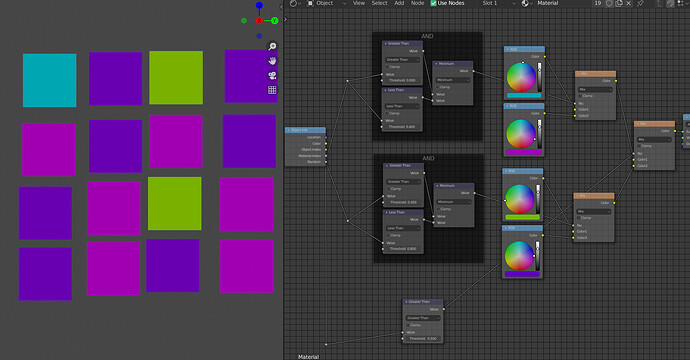The height and width of the screenshot is (360, 690).
Task: Click Threshold 0.800 field on second AND Less Than node
Action: click(404, 249)
